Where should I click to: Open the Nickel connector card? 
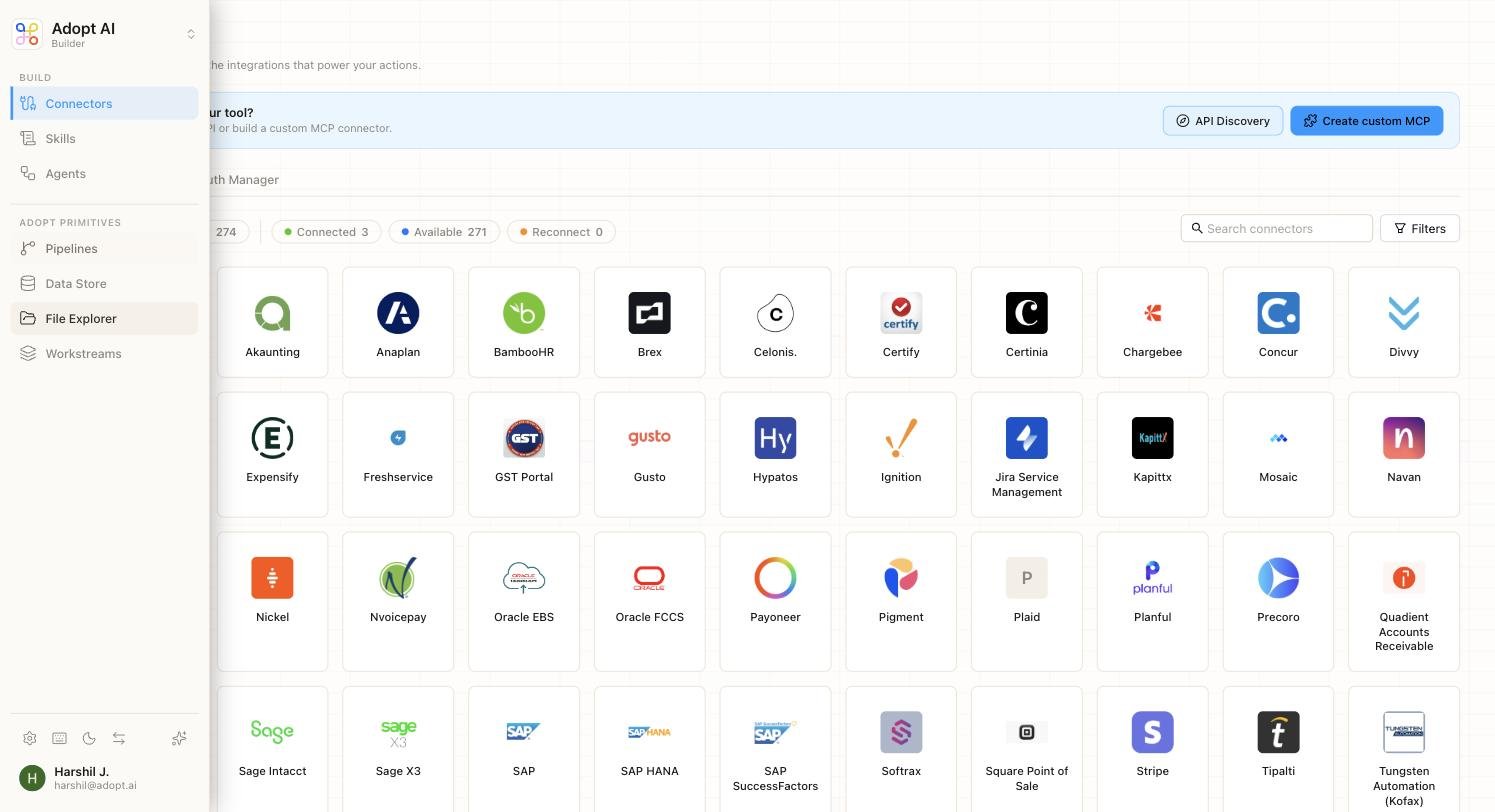[272, 601]
